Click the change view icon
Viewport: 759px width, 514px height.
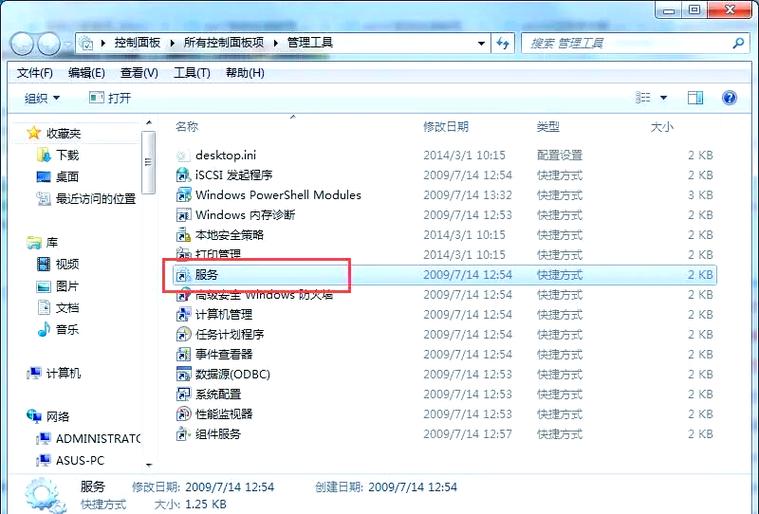point(642,98)
